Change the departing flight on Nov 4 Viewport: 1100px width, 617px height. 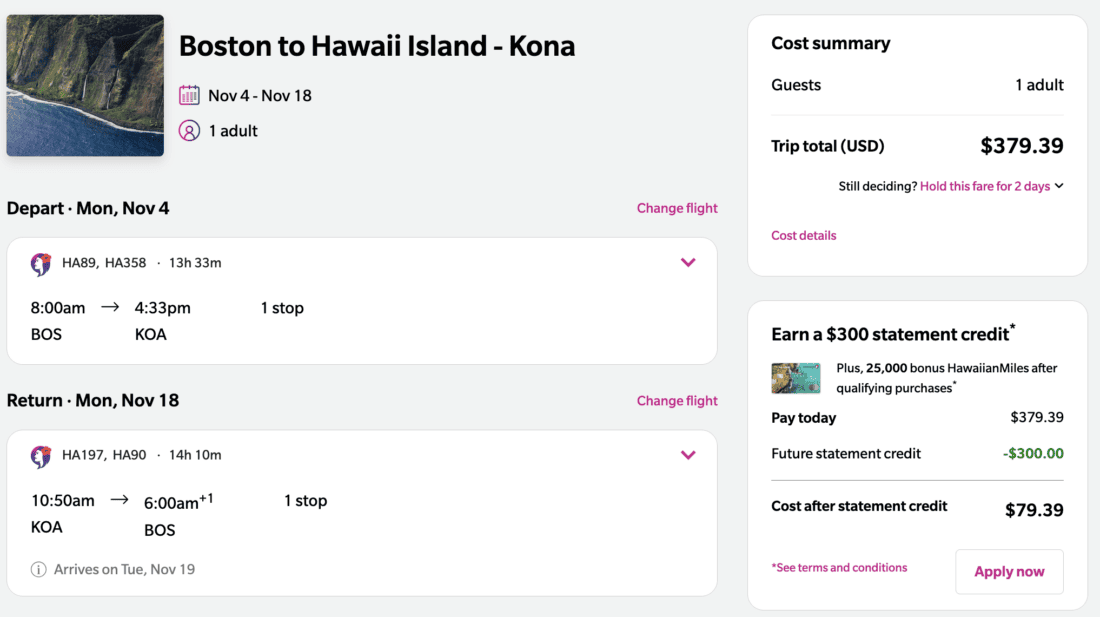(x=677, y=209)
